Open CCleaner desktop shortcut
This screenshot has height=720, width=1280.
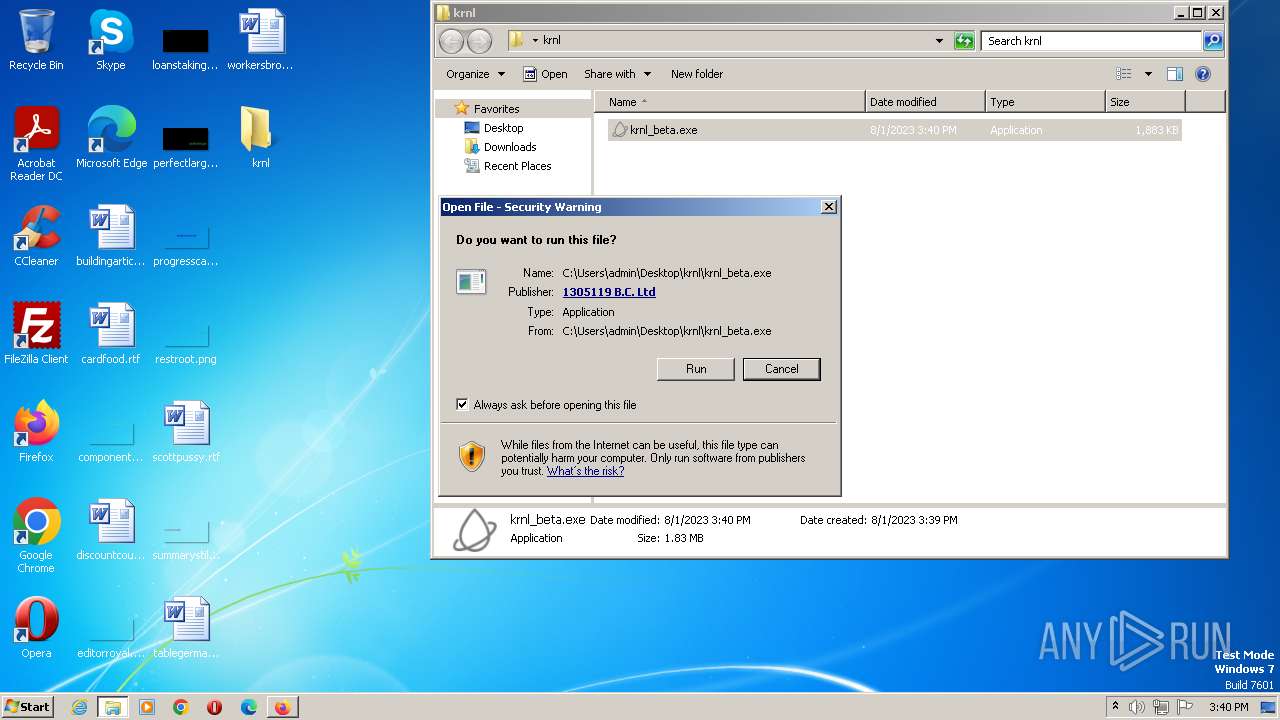pyautogui.click(x=36, y=235)
